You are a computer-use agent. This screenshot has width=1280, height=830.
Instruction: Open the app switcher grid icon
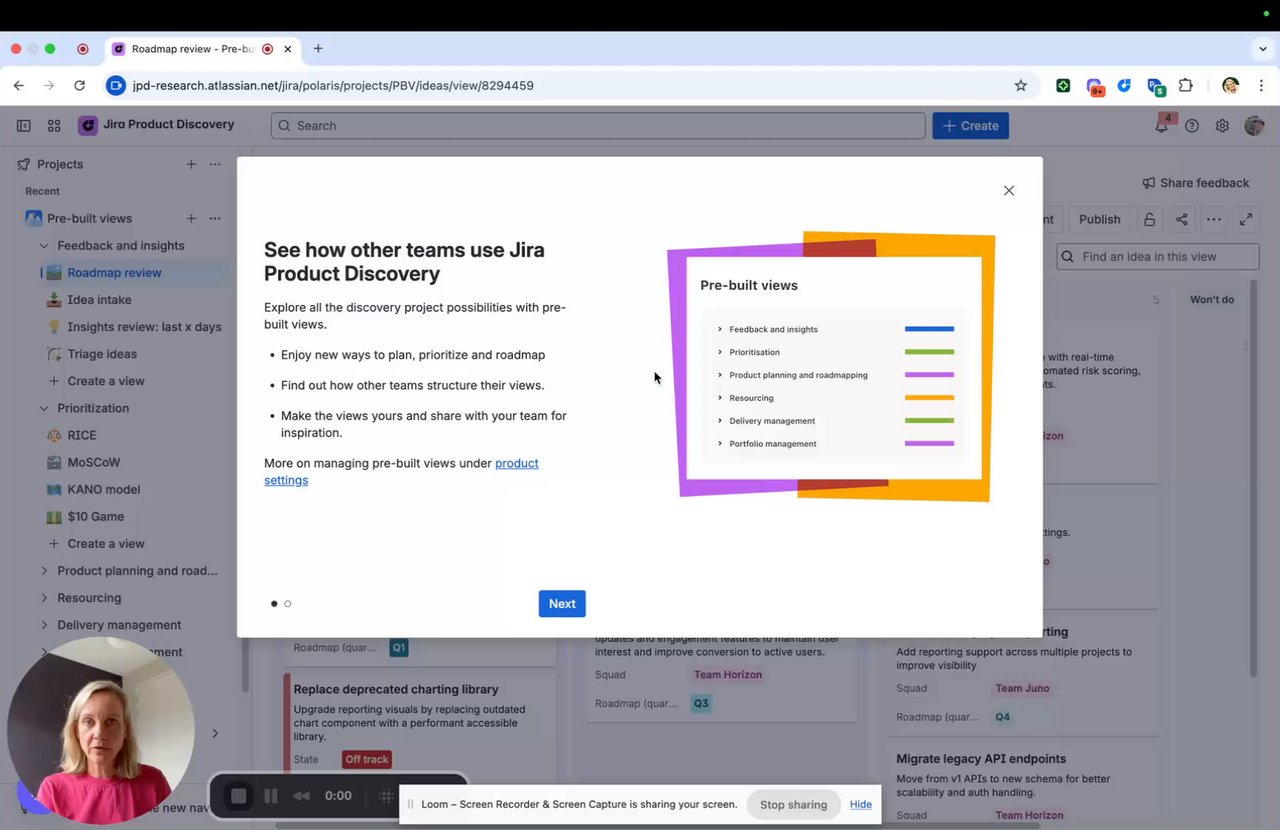[x=54, y=126]
